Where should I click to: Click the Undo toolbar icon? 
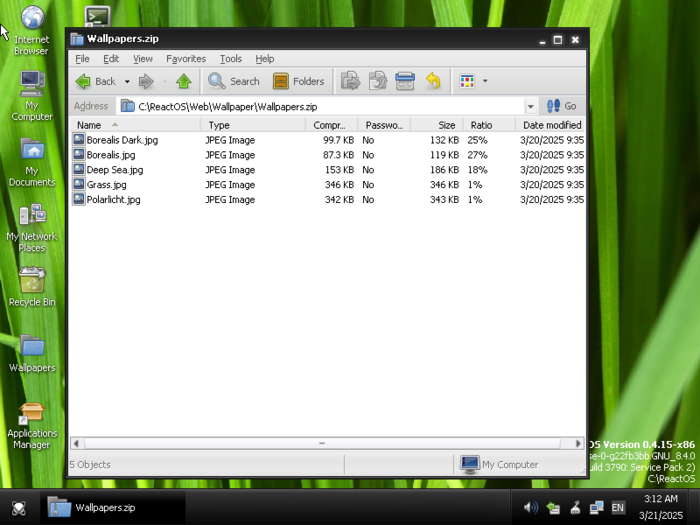click(x=433, y=81)
